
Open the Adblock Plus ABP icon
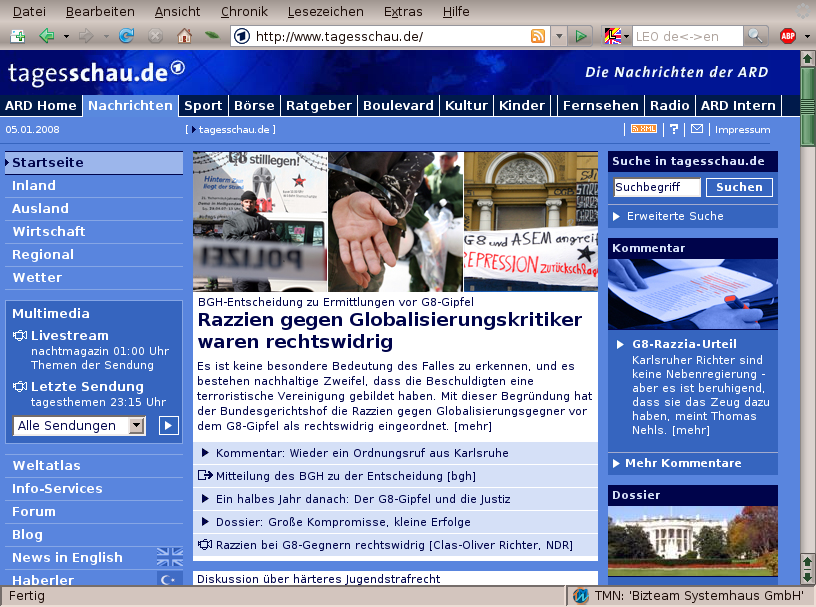click(788, 36)
